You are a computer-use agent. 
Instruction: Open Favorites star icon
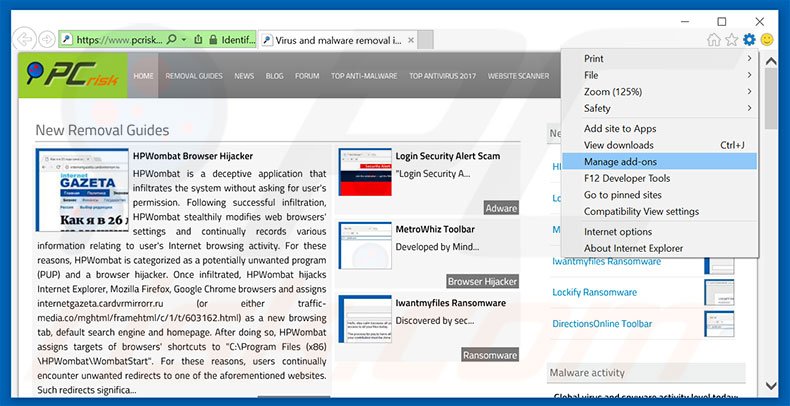tap(732, 40)
